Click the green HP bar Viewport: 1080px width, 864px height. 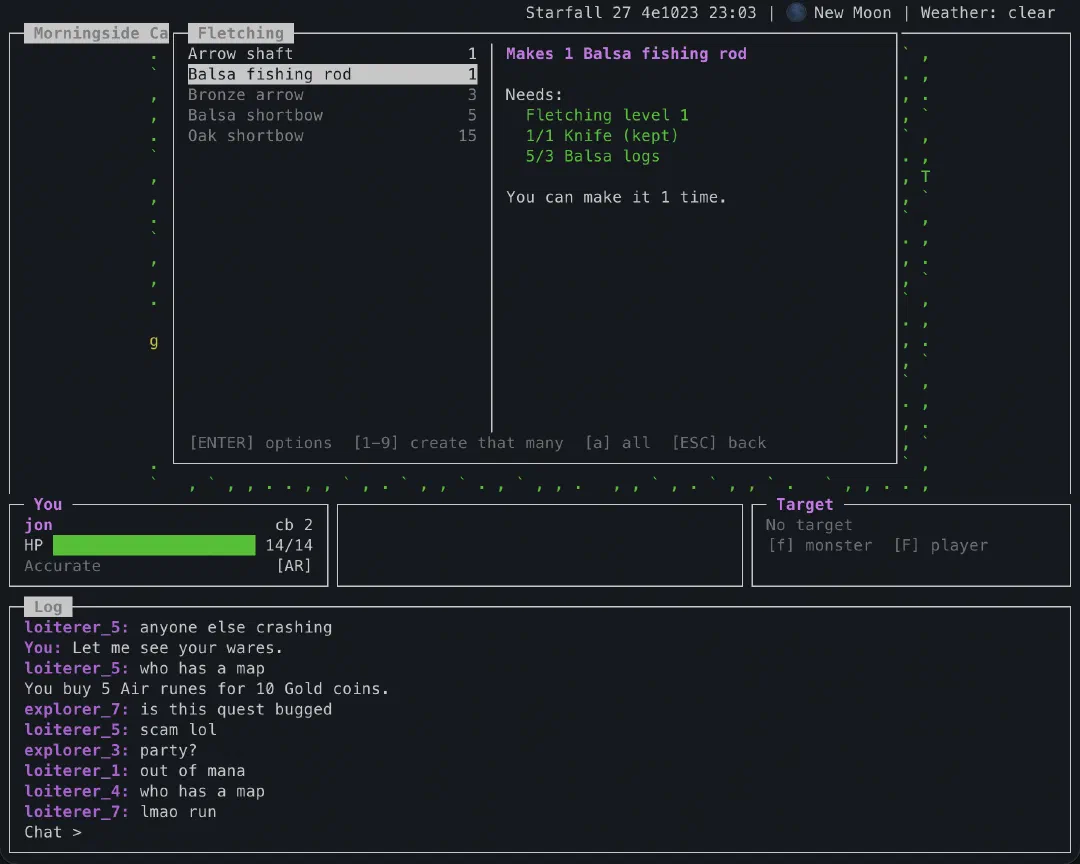(154, 546)
